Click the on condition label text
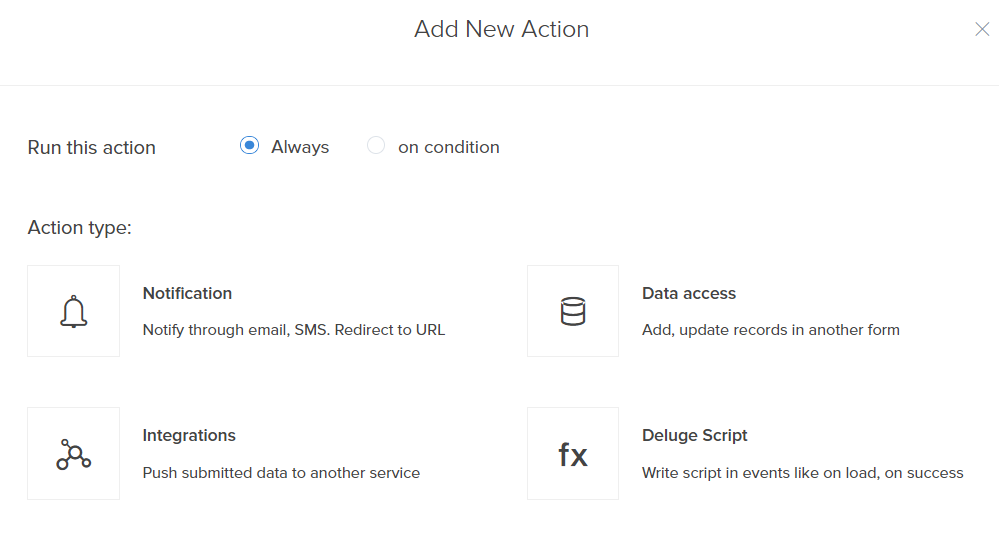 point(448,147)
